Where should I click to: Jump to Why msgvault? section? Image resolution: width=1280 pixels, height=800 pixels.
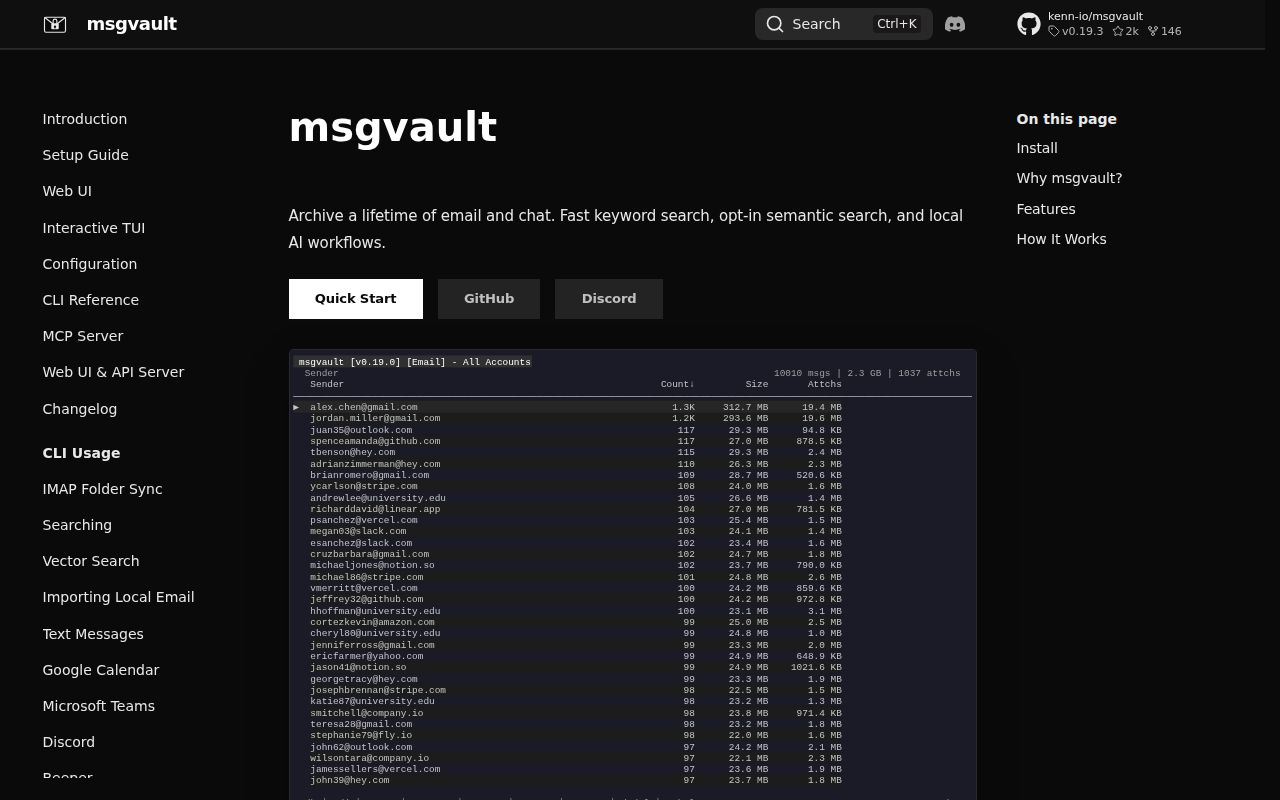tap(1069, 178)
